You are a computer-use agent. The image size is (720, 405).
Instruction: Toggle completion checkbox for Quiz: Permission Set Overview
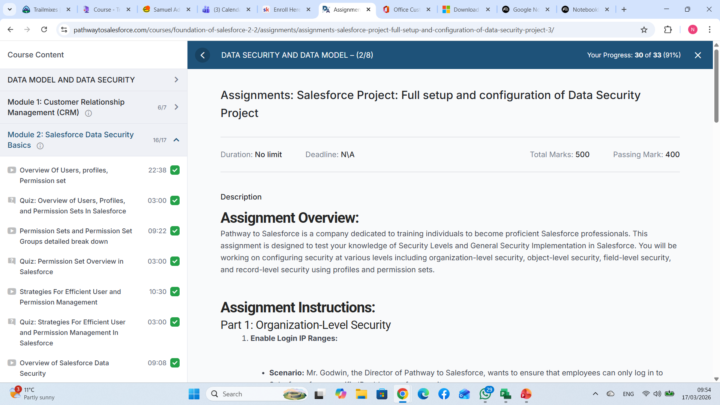175,261
